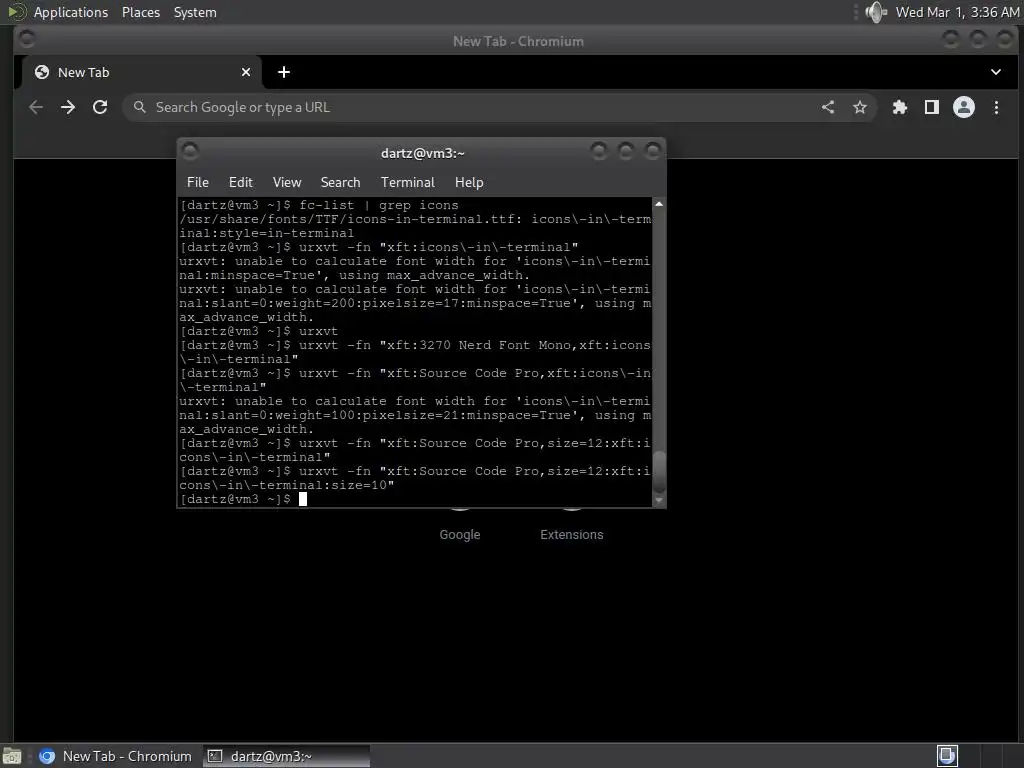Click the terminal scrollbar thumb
Viewport: 1024px width, 768px height.
(659, 472)
